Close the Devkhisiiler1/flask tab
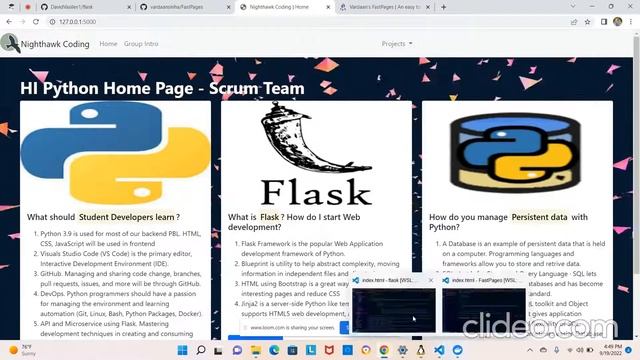The height and width of the screenshot is (360, 640). pyautogui.click(x=129, y=7)
